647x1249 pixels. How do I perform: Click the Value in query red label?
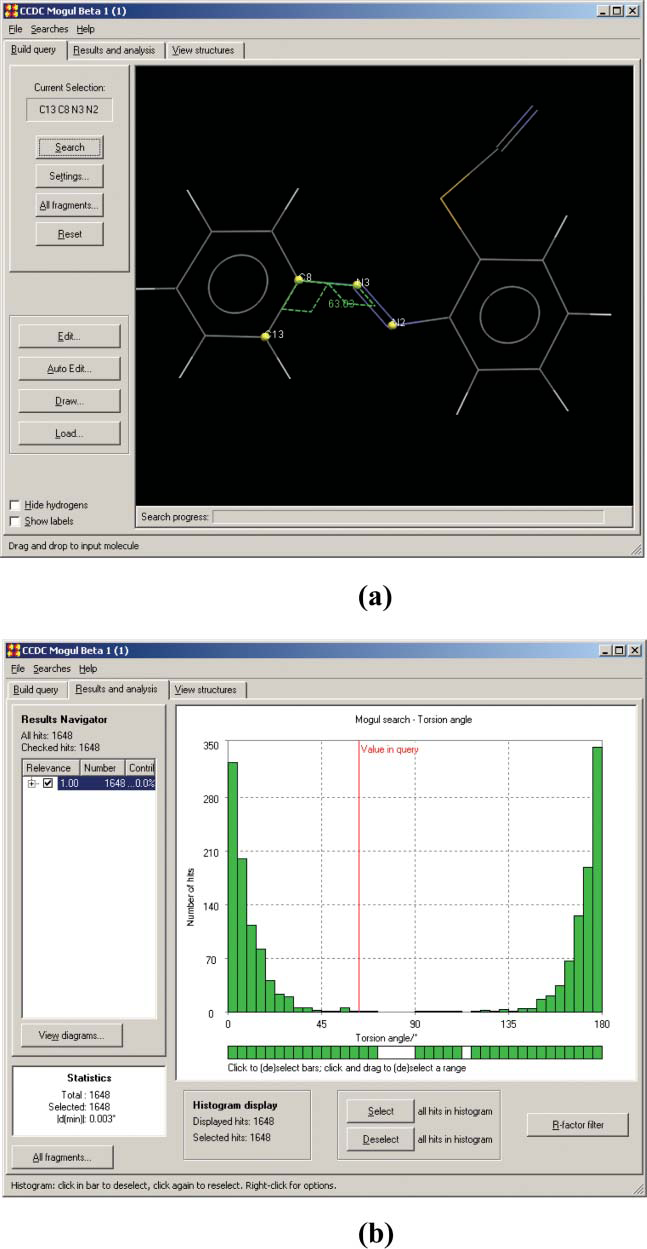point(390,749)
